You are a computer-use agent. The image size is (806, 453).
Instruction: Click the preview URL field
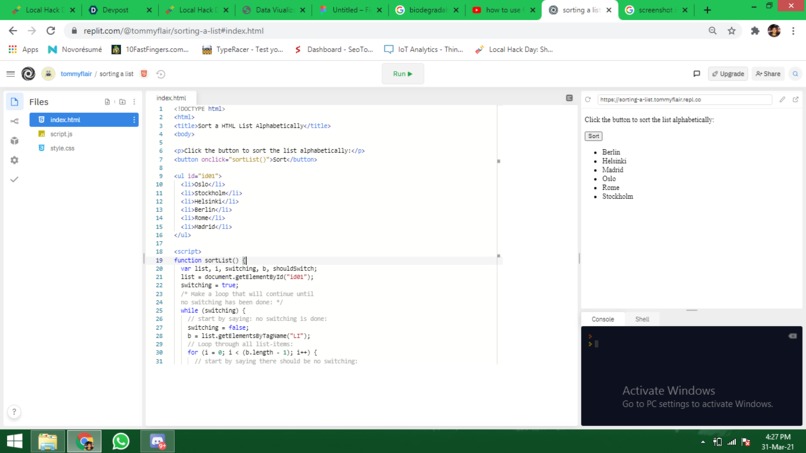pos(684,100)
